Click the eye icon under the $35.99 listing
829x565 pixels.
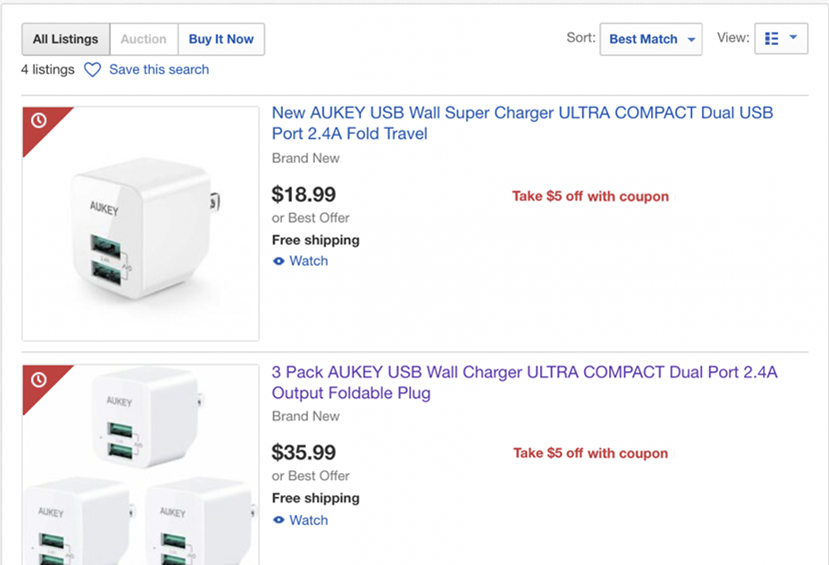(279, 520)
